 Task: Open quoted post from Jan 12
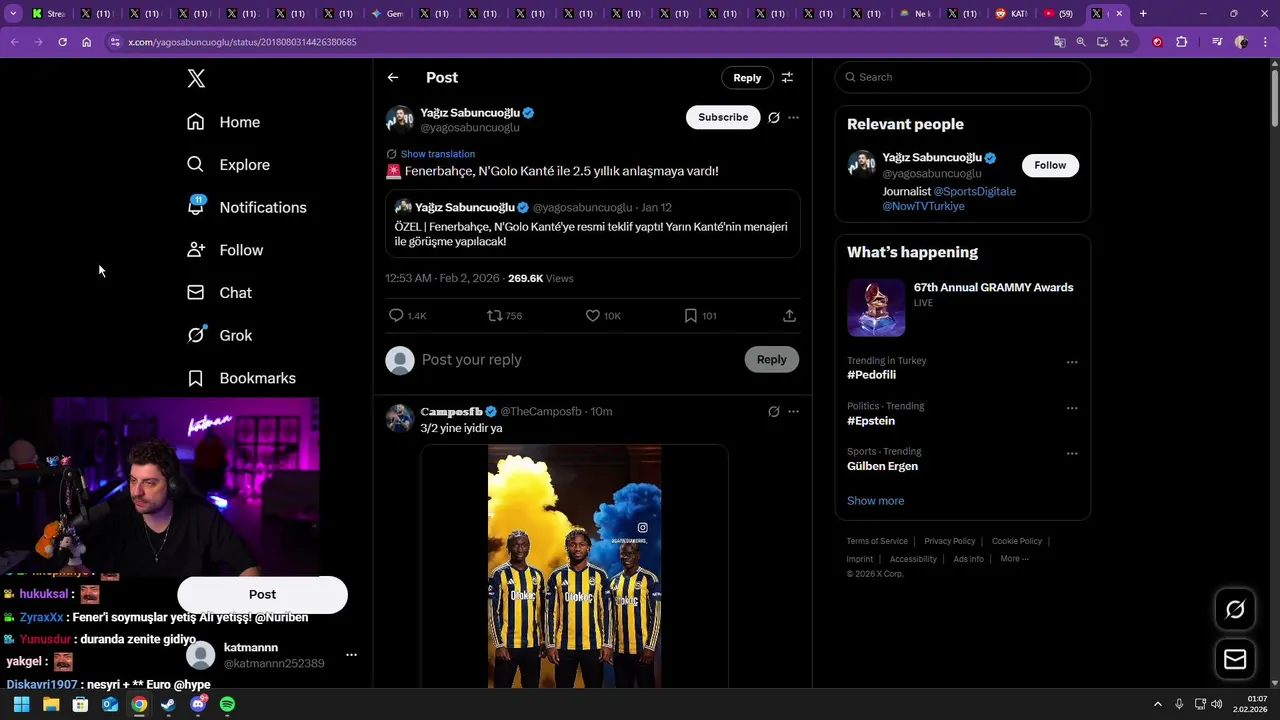click(593, 225)
